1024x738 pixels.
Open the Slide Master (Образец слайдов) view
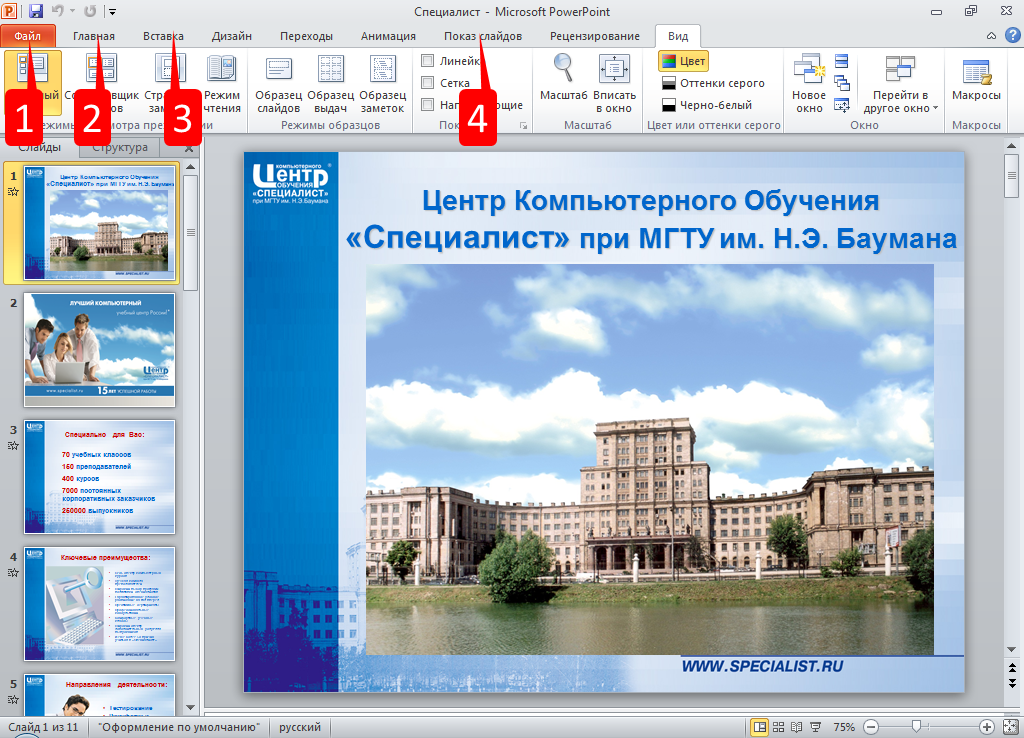[278, 82]
